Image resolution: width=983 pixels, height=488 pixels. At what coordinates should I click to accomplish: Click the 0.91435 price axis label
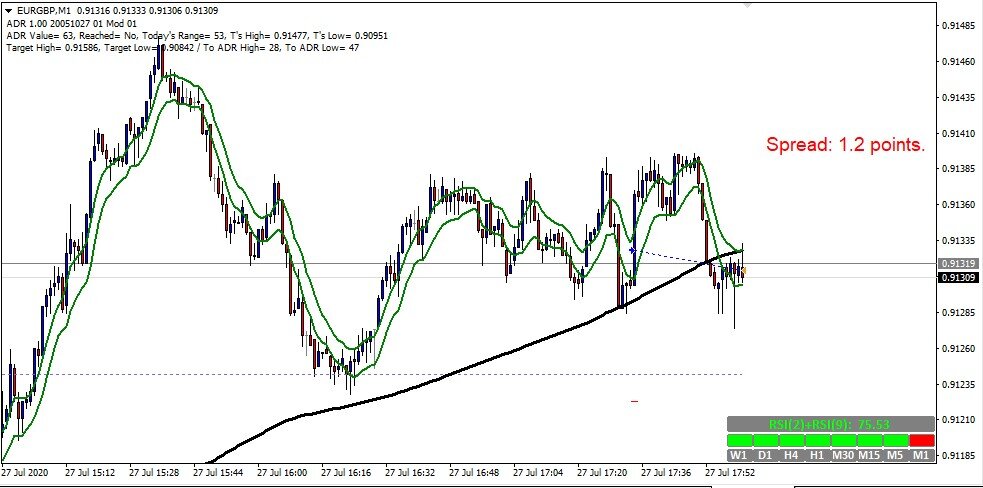pyautogui.click(x=960, y=98)
